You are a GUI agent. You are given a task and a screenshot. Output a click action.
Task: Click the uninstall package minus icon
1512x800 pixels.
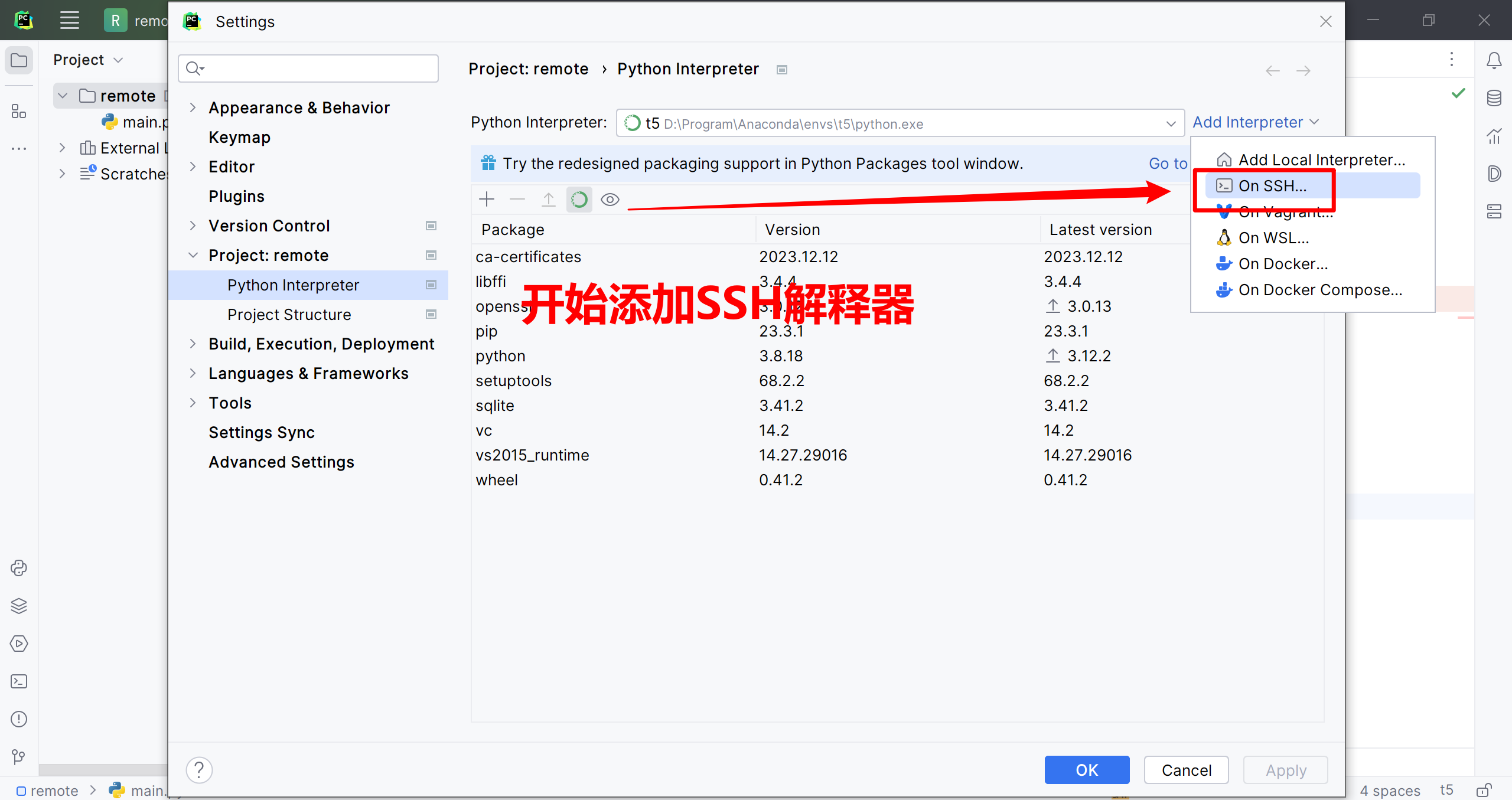click(x=517, y=200)
